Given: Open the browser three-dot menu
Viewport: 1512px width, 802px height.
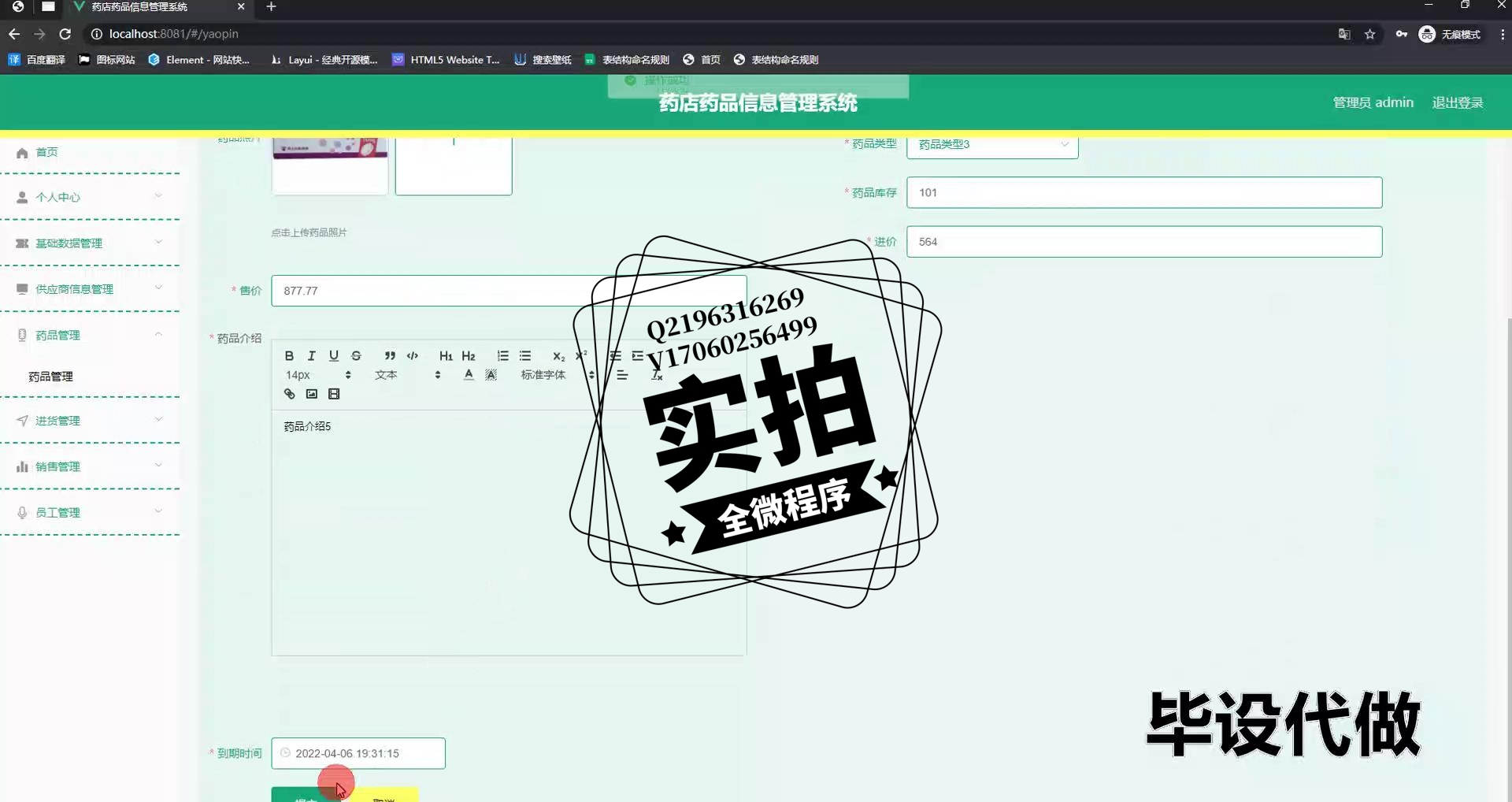Looking at the screenshot, I should pos(1503,34).
